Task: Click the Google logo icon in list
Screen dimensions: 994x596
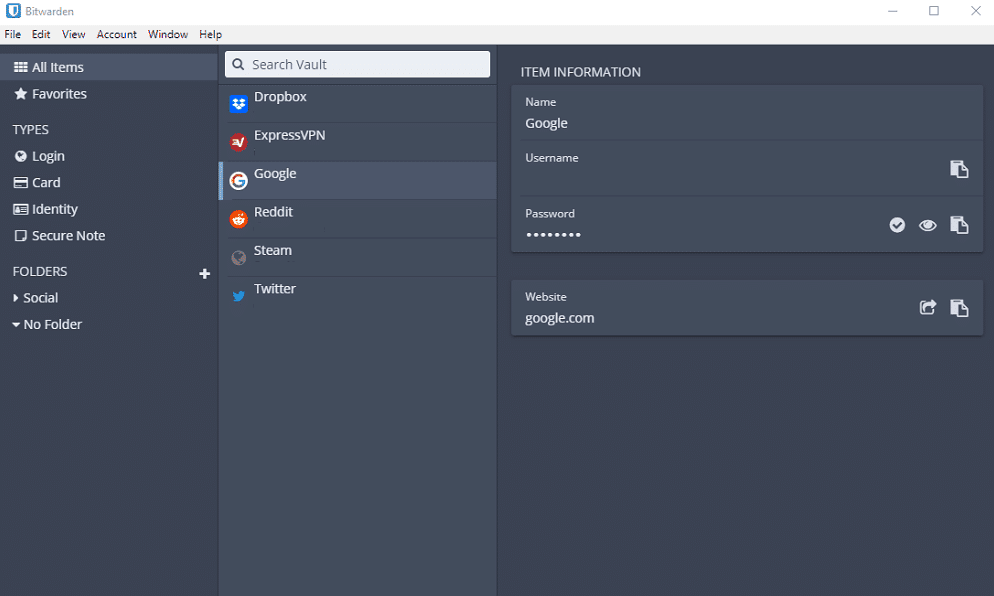Action: click(x=238, y=181)
